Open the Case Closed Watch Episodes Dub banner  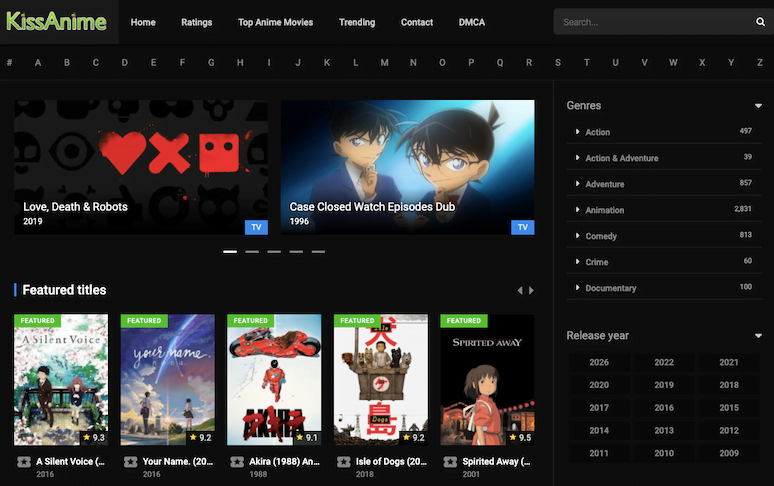[x=408, y=167]
